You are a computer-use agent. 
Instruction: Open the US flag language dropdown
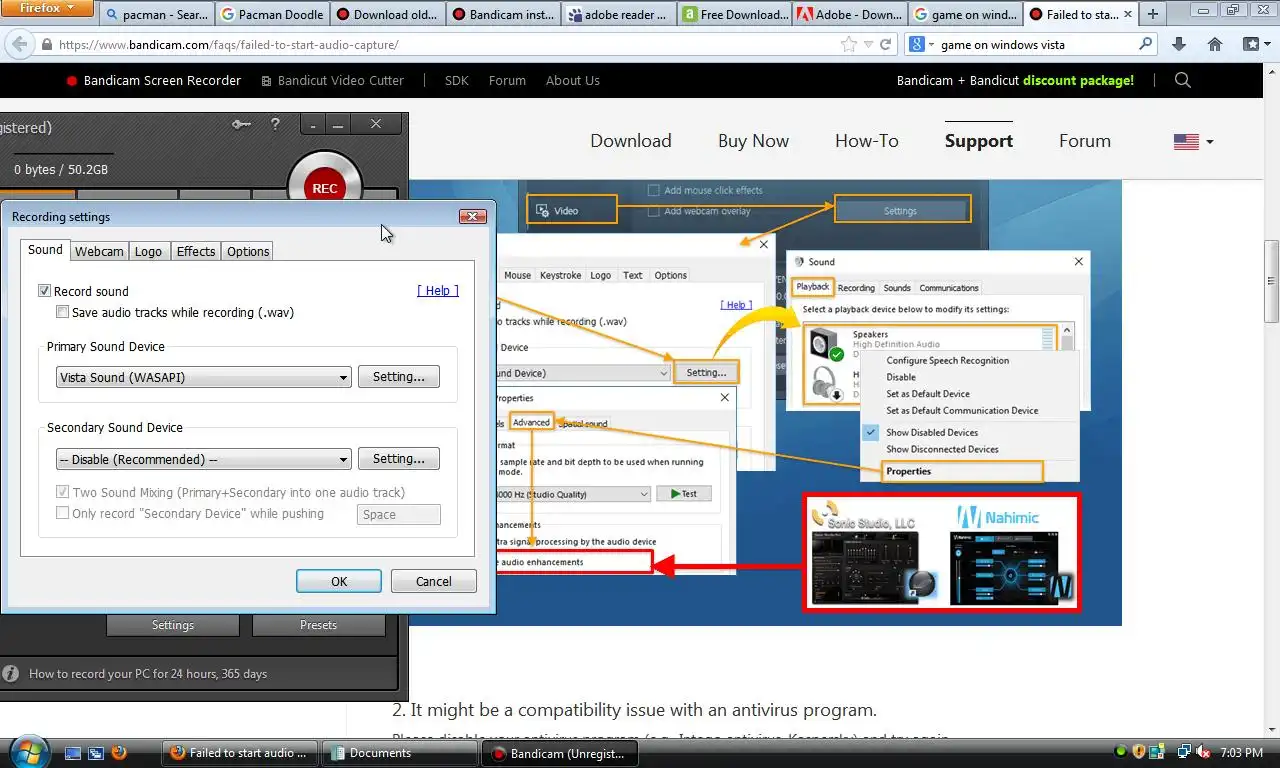pos(1193,142)
